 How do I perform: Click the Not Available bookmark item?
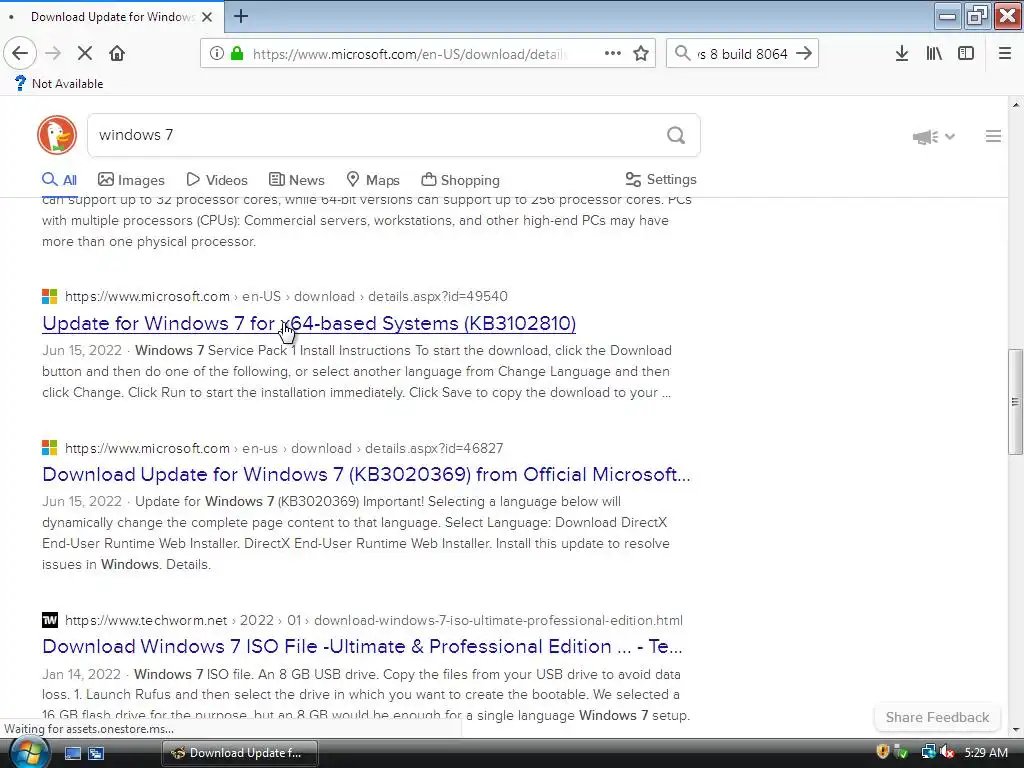coord(59,84)
